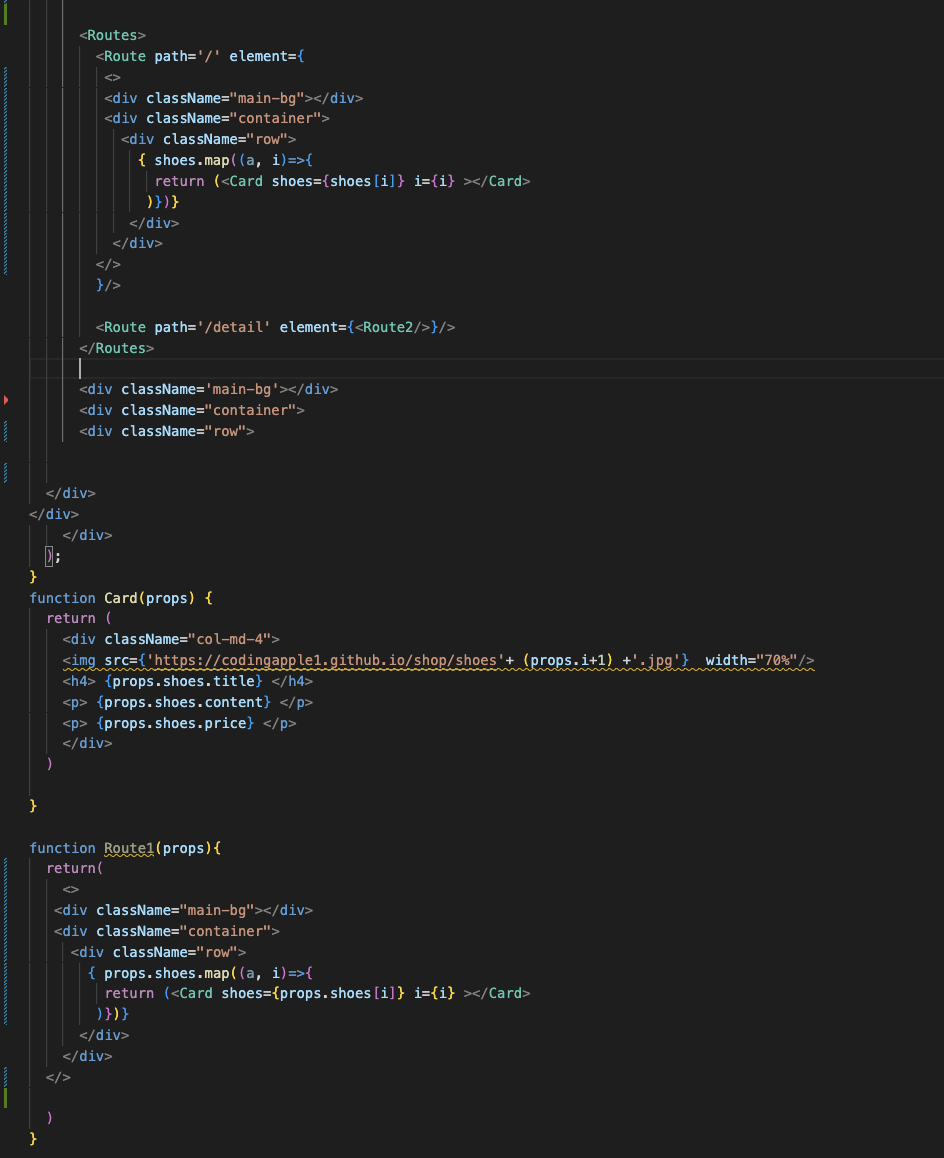Click the className="col-md-4" div
This screenshot has height=1158, width=944.
point(171,640)
